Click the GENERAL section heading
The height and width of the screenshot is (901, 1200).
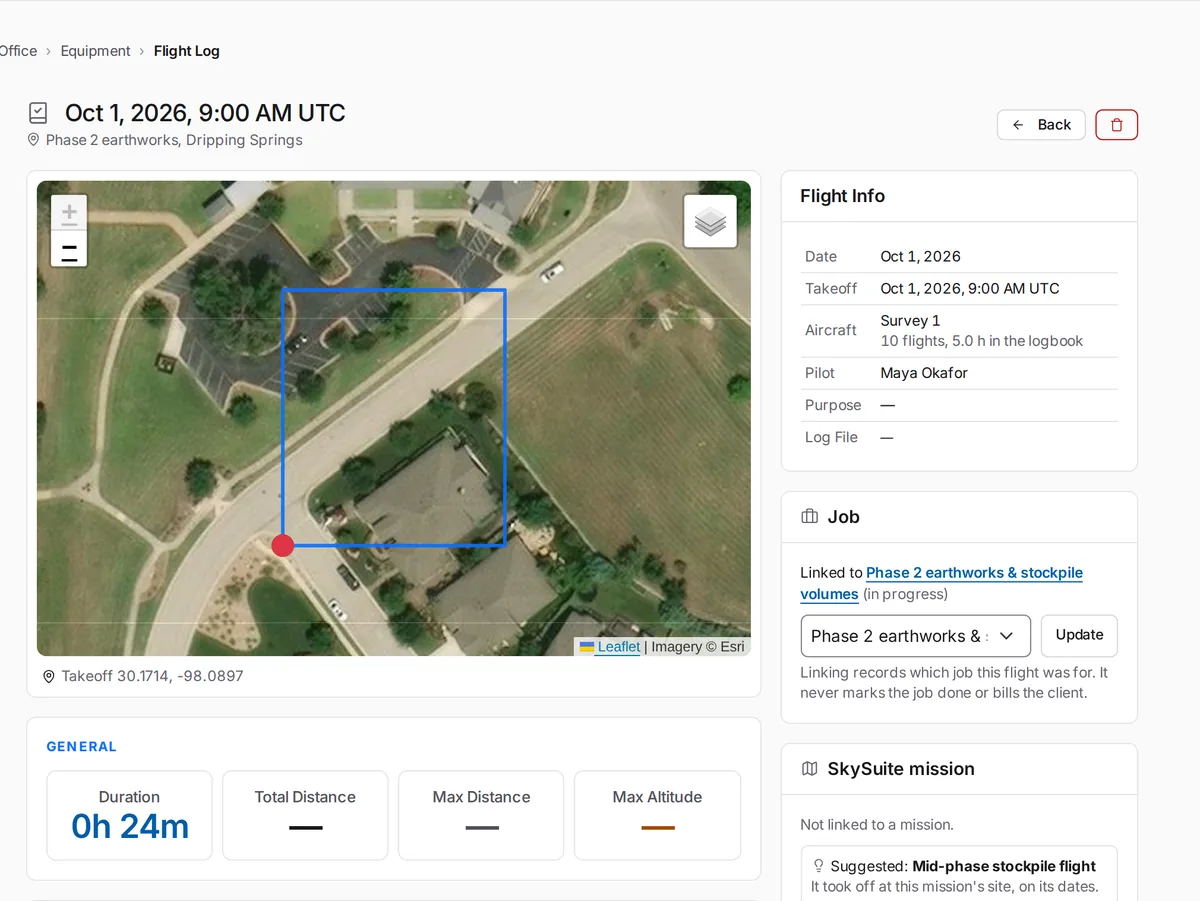82,747
